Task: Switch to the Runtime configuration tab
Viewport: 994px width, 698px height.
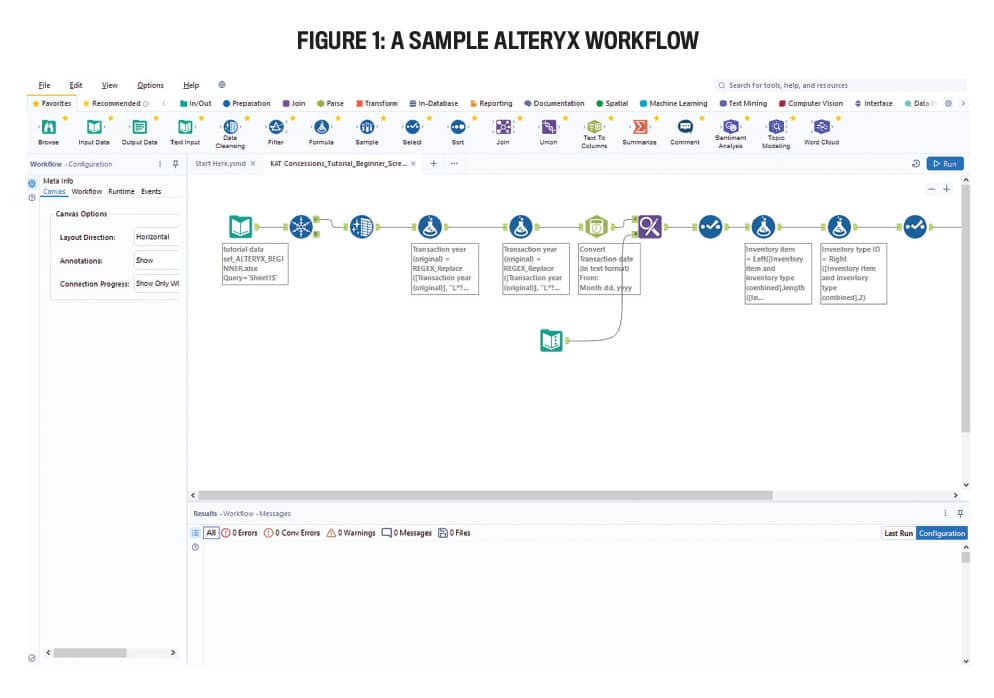Action: click(x=121, y=191)
